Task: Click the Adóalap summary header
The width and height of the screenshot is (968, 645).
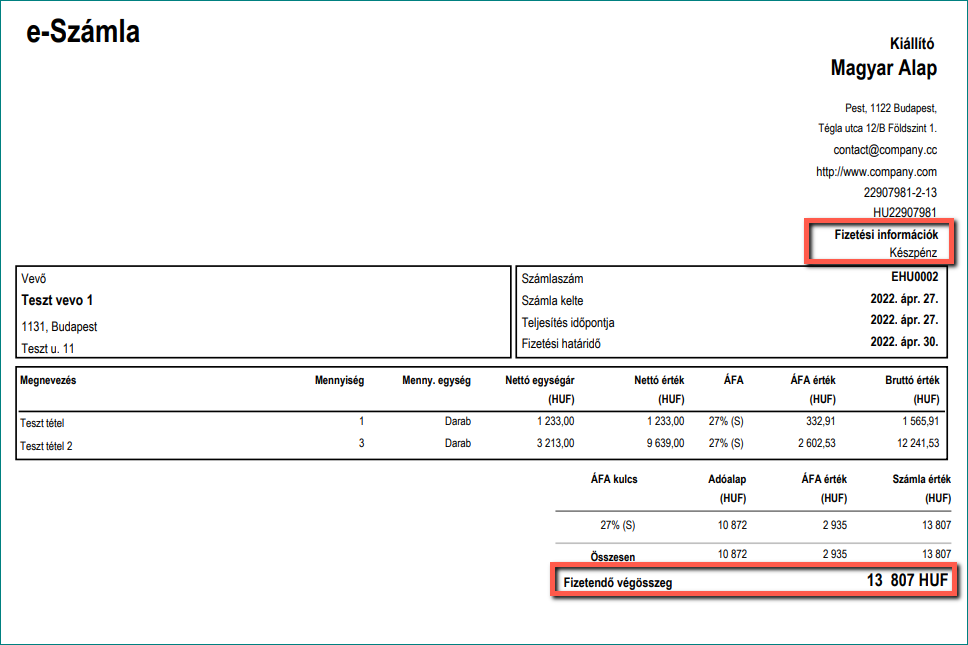Action: pos(727,479)
